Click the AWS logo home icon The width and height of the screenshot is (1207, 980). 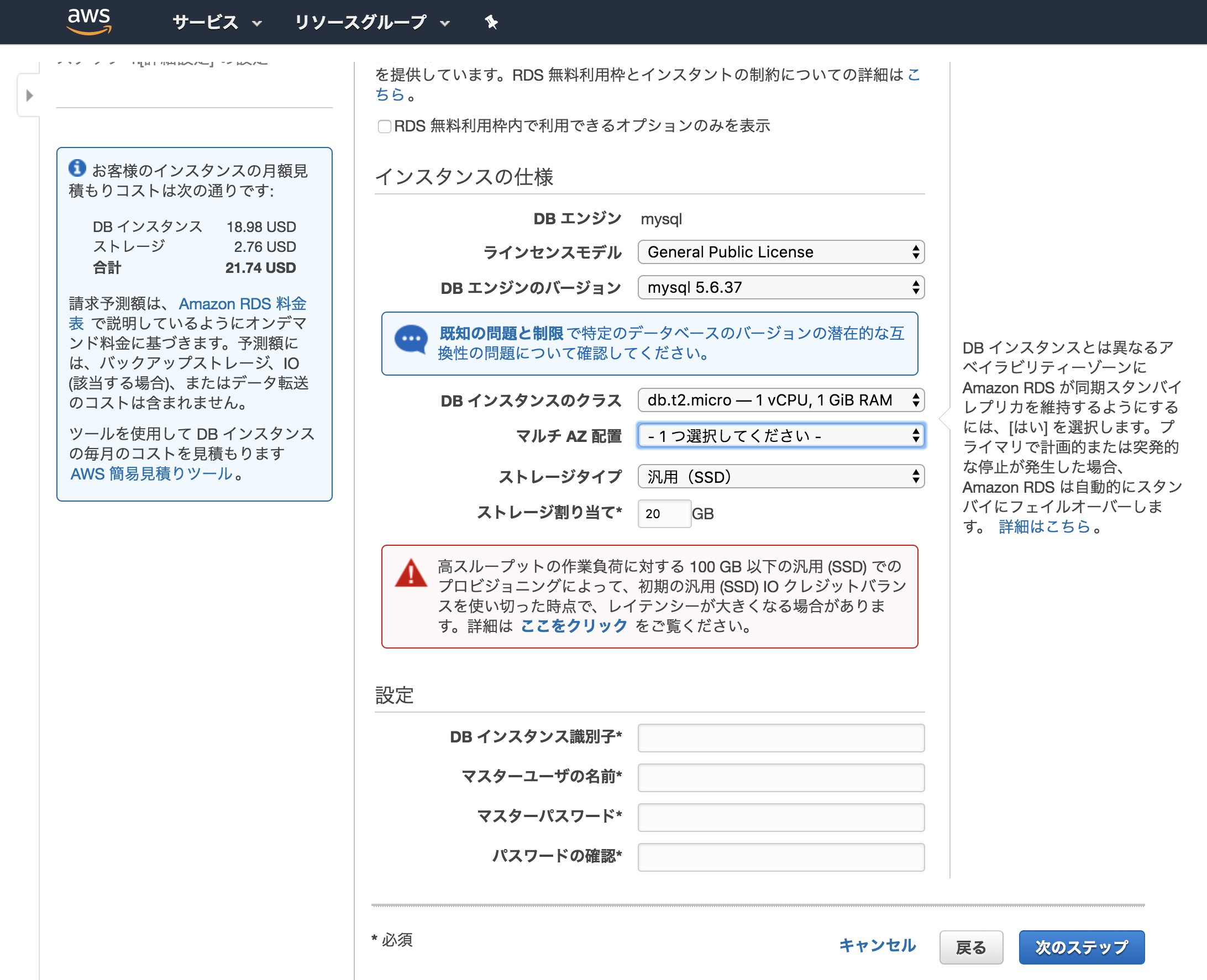[88, 22]
